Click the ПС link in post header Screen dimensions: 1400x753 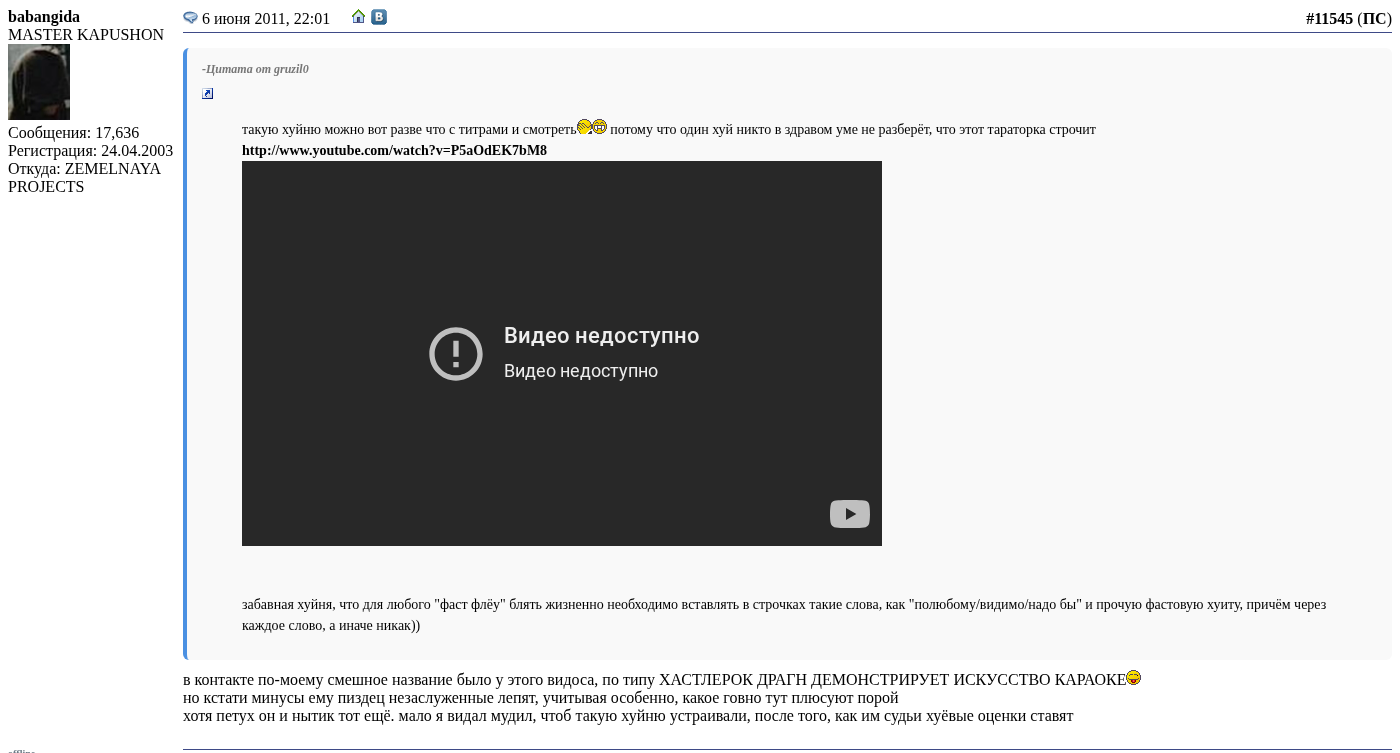(x=1374, y=19)
